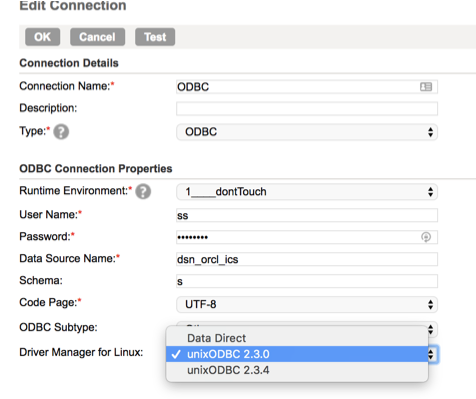Screen dimensions: 476x399
Task: Focus the User Name field containing ss
Action: [307, 215]
